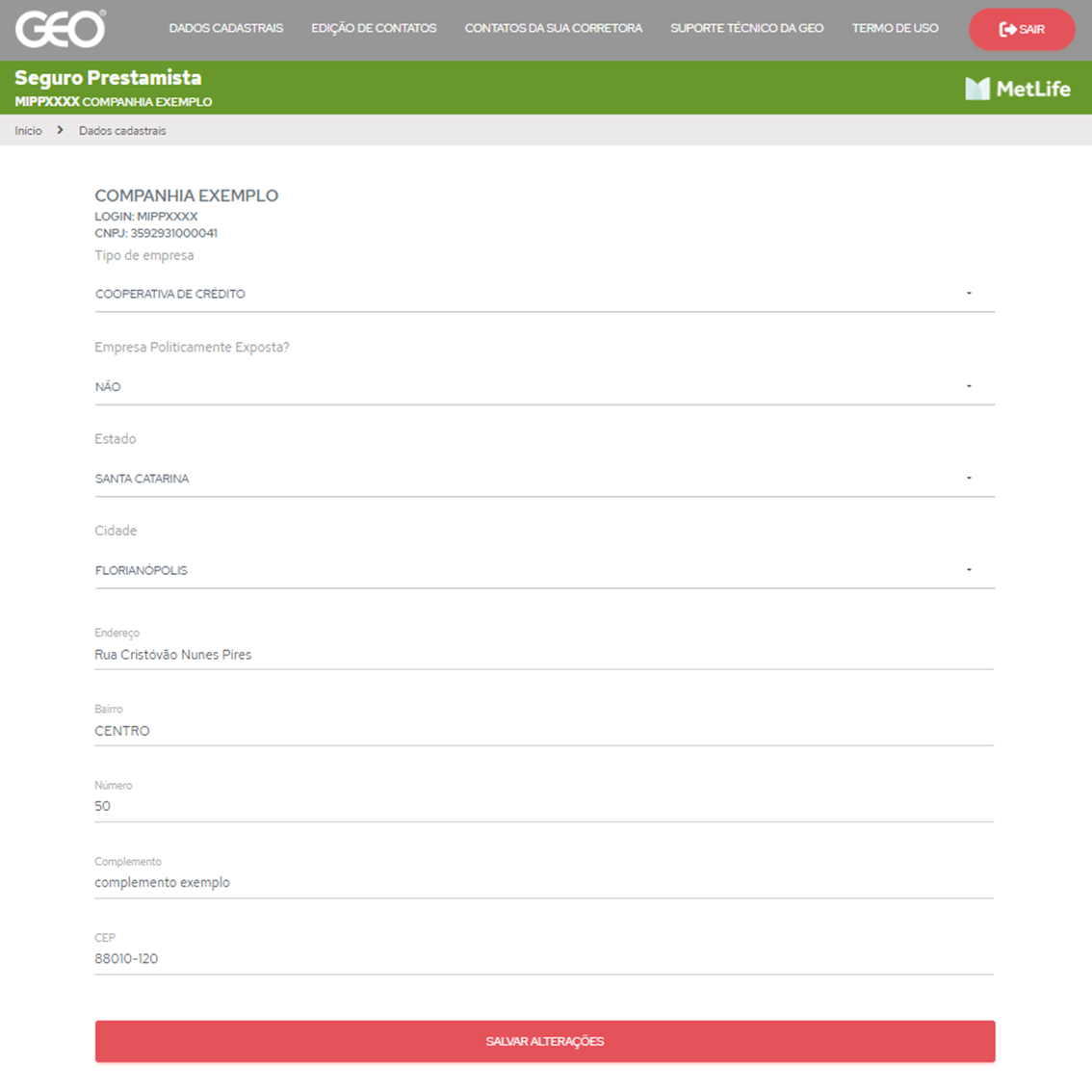Click Salvar Alterações button
Image resolution: width=1092 pixels, height=1092 pixels.
[x=545, y=1041]
